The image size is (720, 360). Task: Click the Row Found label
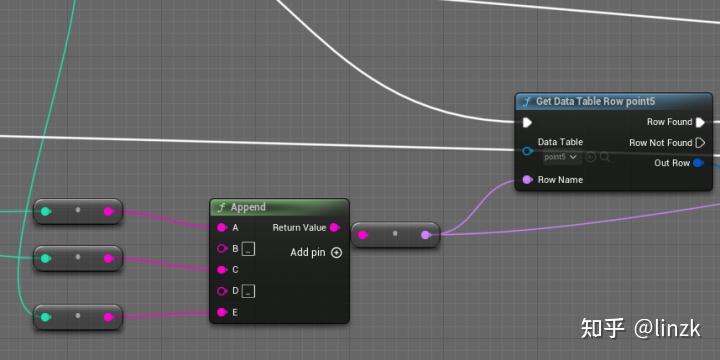pos(669,122)
